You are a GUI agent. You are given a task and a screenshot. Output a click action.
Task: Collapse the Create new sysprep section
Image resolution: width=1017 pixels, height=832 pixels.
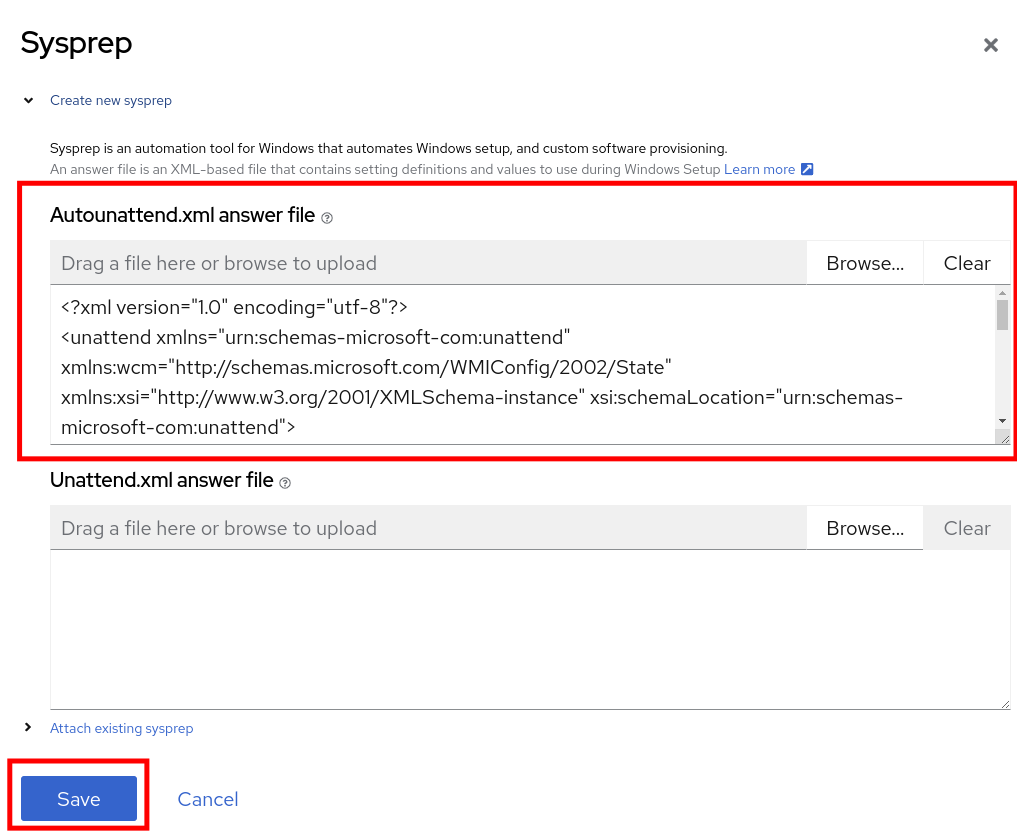coord(29,101)
